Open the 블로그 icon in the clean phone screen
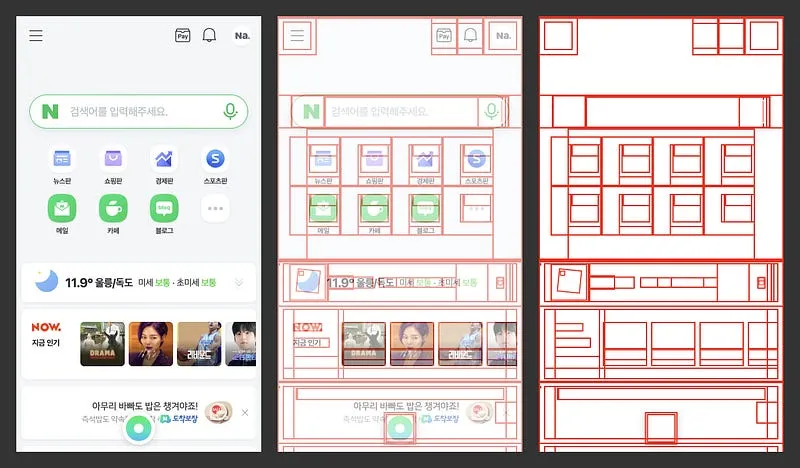Image resolution: width=800 pixels, height=468 pixels. click(x=164, y=208)
